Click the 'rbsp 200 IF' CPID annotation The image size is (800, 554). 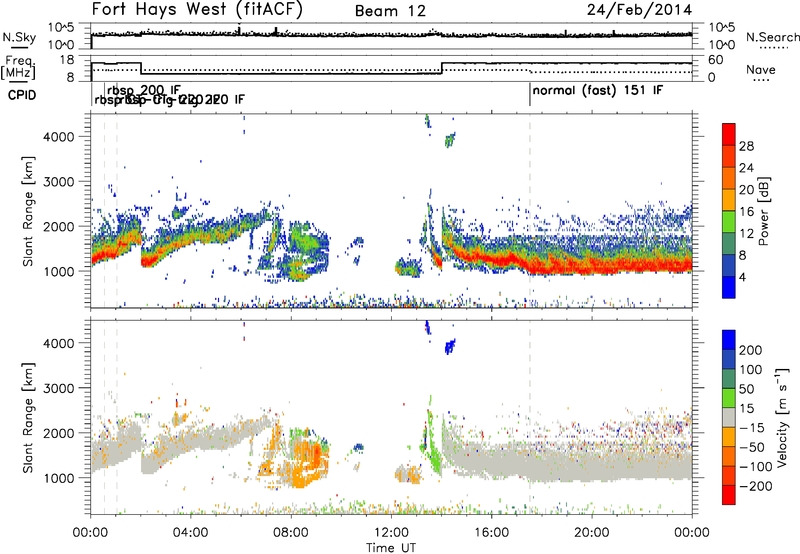pos(144,90)
